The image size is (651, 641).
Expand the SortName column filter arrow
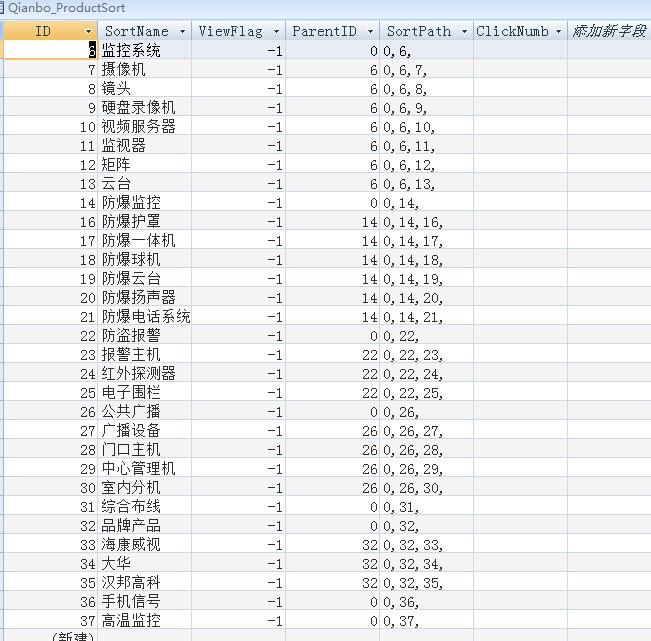click(182, 32)
